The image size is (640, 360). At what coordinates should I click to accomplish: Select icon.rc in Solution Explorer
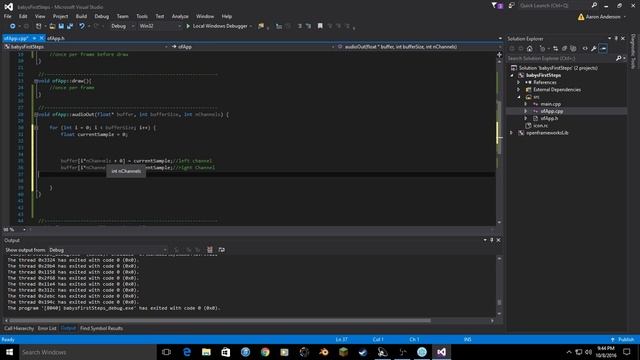pyautogui.click(x=540, y=126)
